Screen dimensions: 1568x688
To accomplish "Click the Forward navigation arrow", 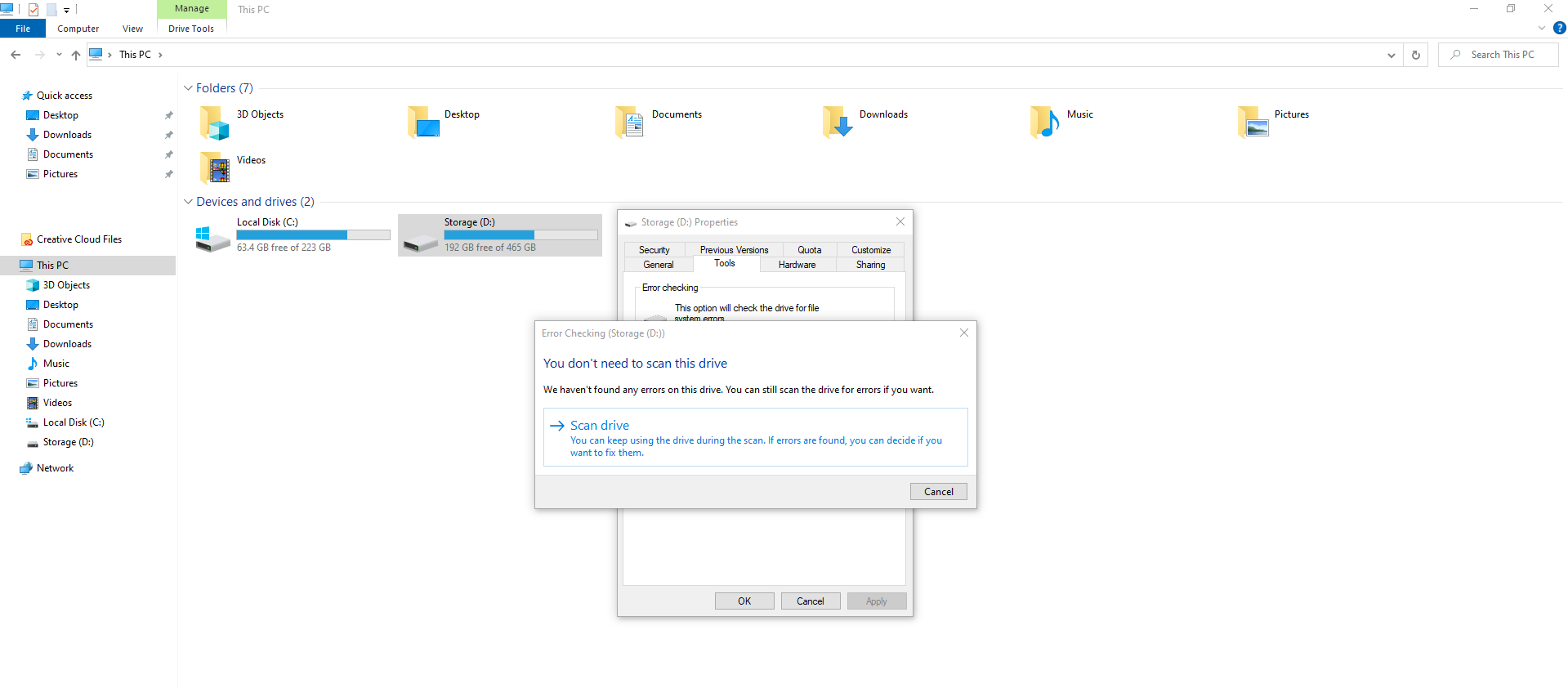I will click(39, 55).
